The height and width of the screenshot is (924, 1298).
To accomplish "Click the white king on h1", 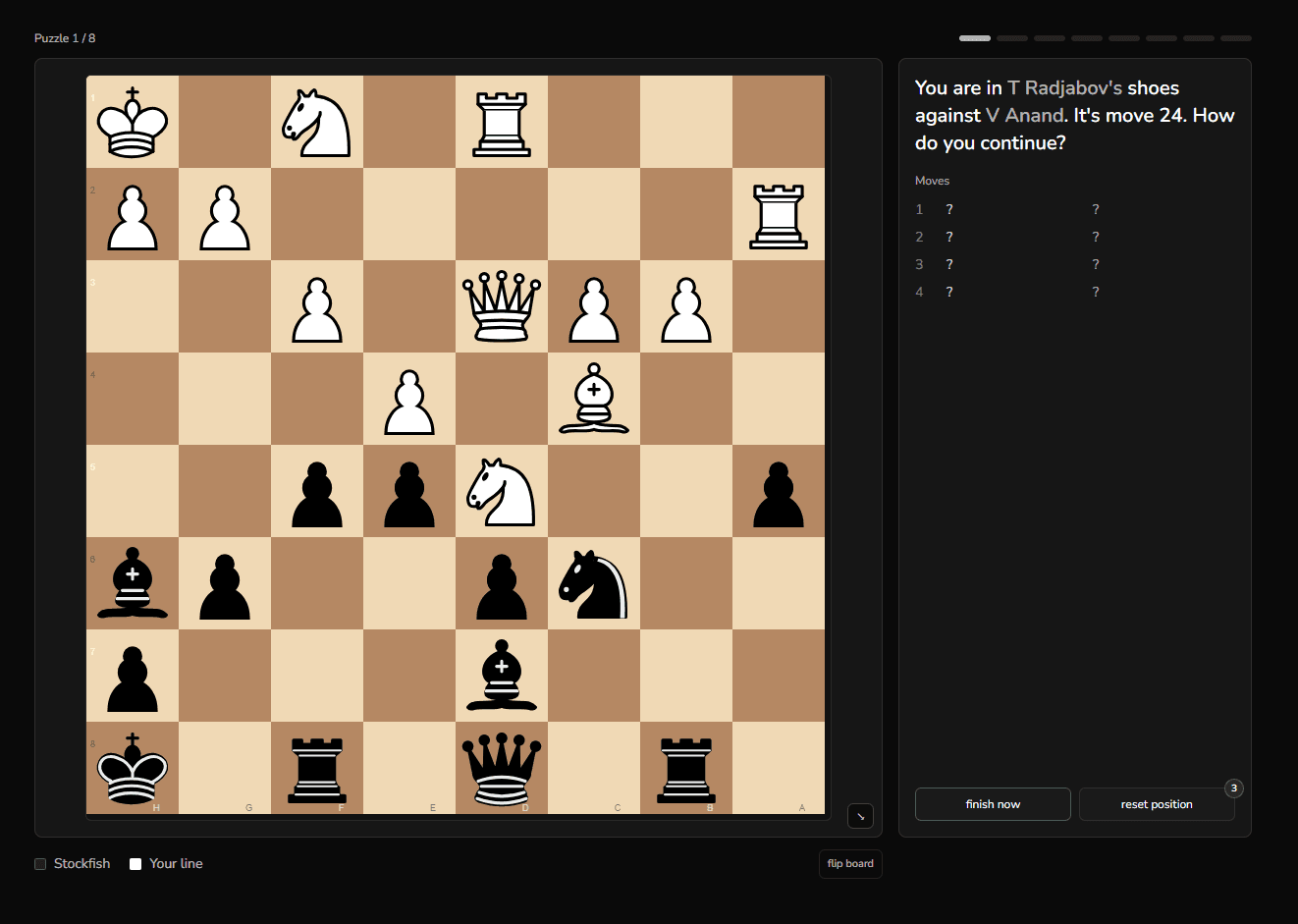I will point(133,122).
